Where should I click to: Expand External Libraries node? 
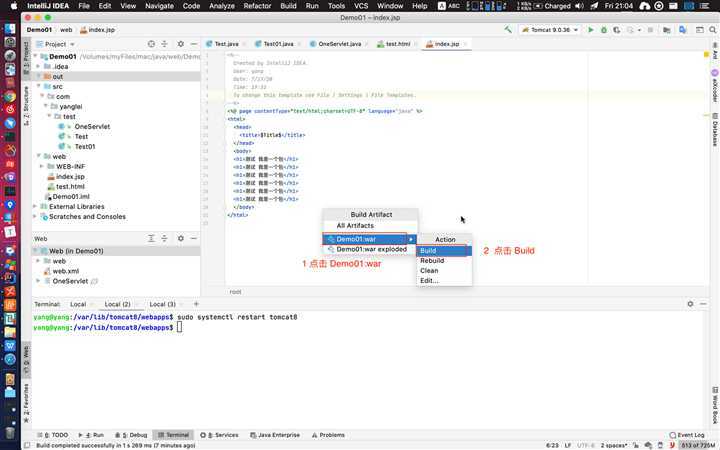[35, 207]
